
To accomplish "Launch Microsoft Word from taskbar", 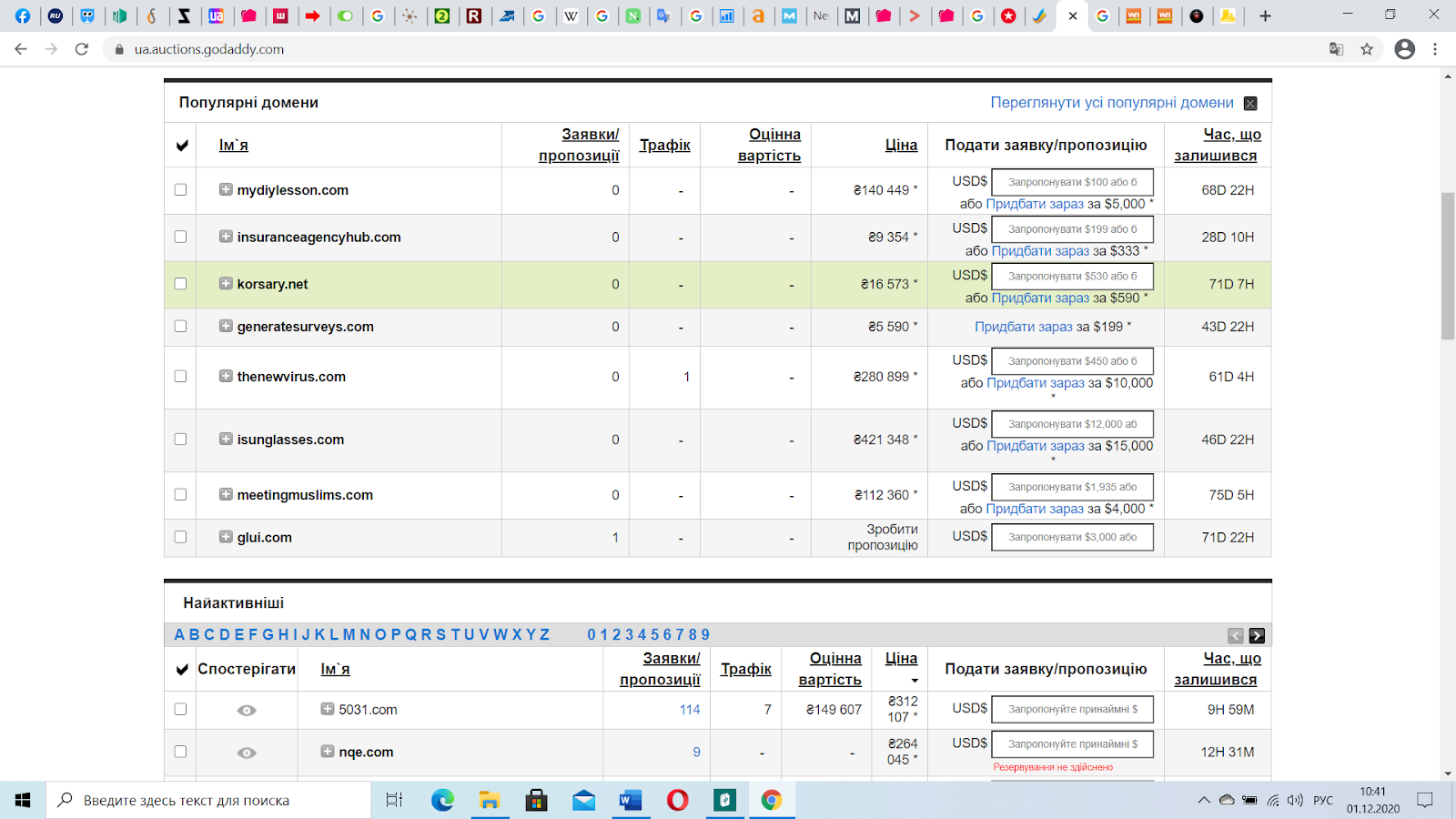I will pos(630,800).
